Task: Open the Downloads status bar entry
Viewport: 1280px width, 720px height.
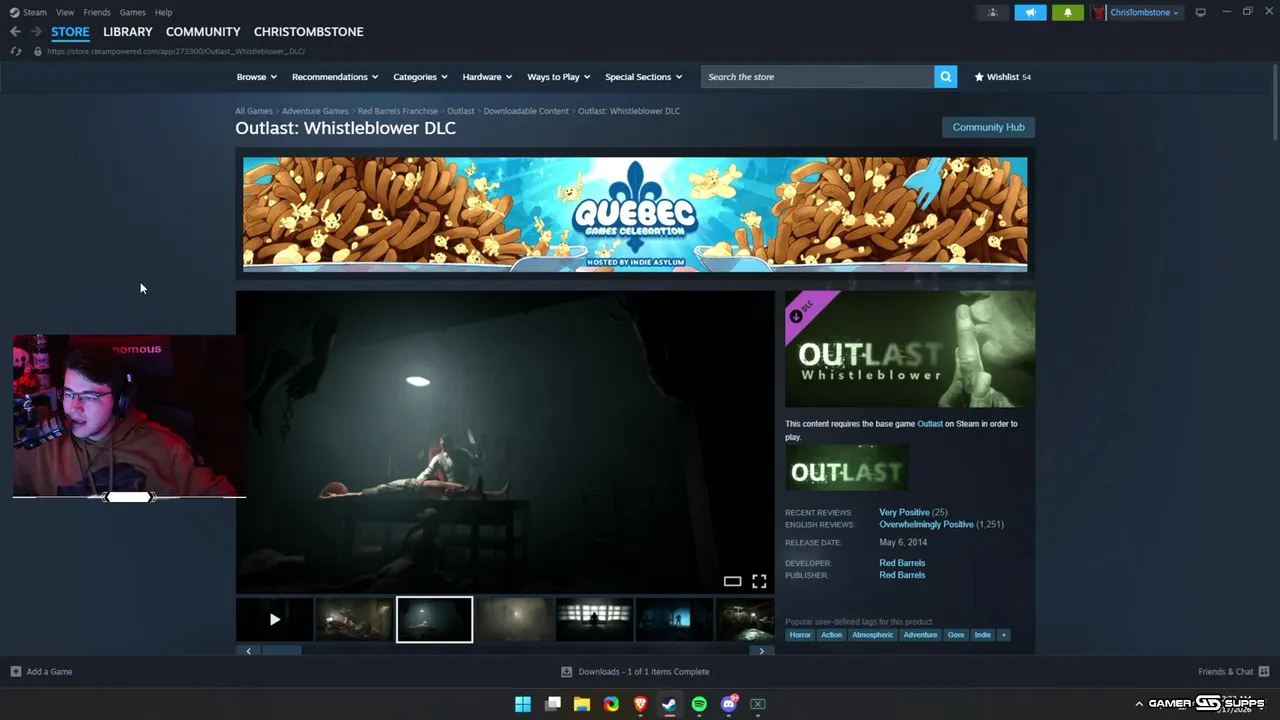Action: pyautogui.click(x=635, y=672)
